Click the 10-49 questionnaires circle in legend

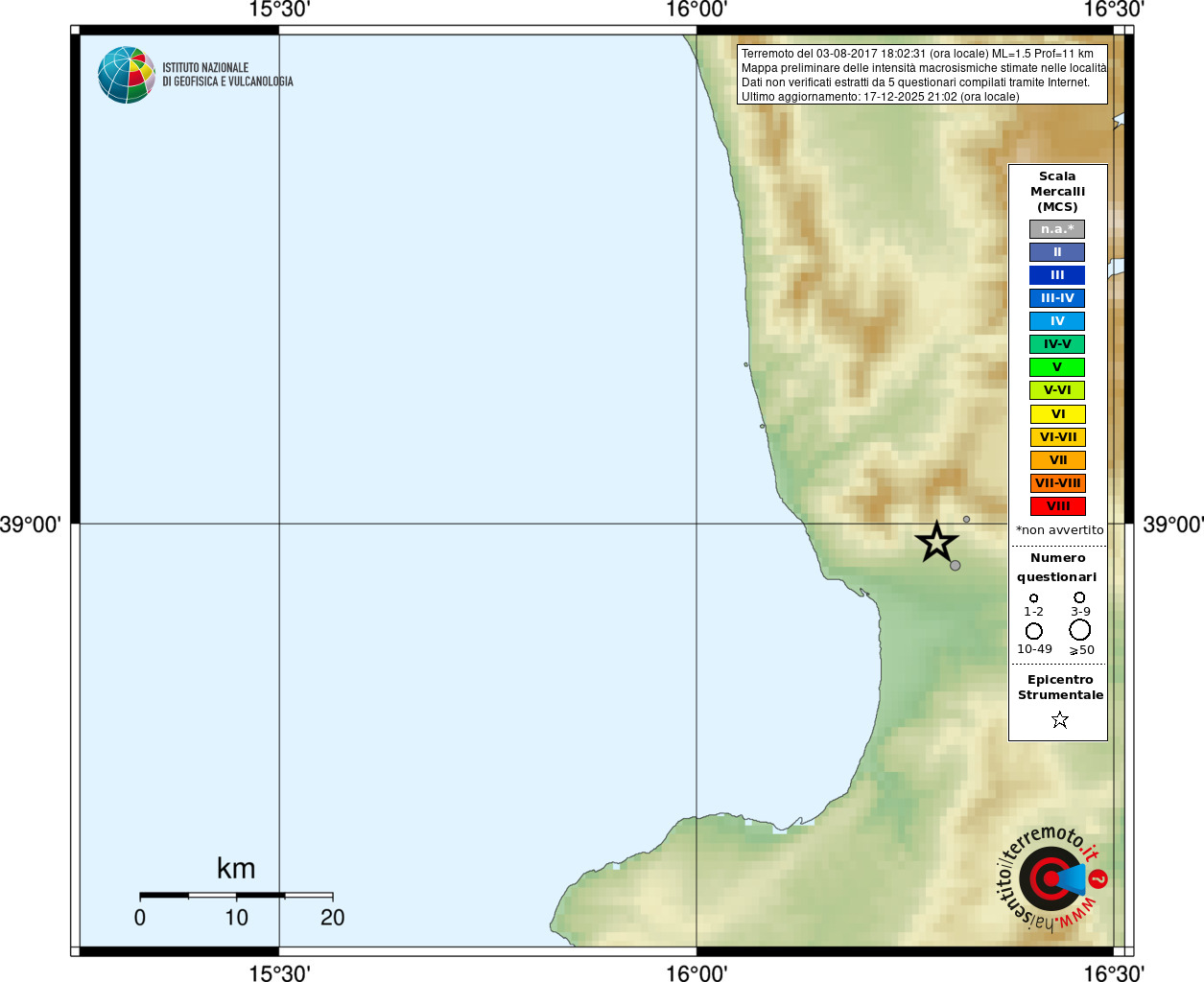[1034, 631]
